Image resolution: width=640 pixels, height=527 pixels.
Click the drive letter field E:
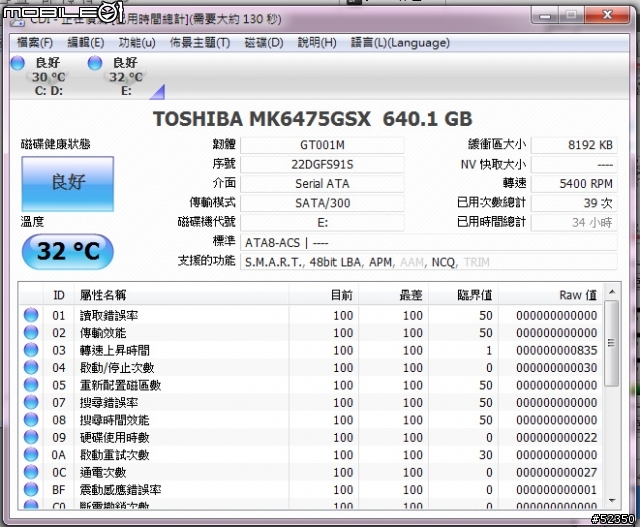click(x=322, y=223)
